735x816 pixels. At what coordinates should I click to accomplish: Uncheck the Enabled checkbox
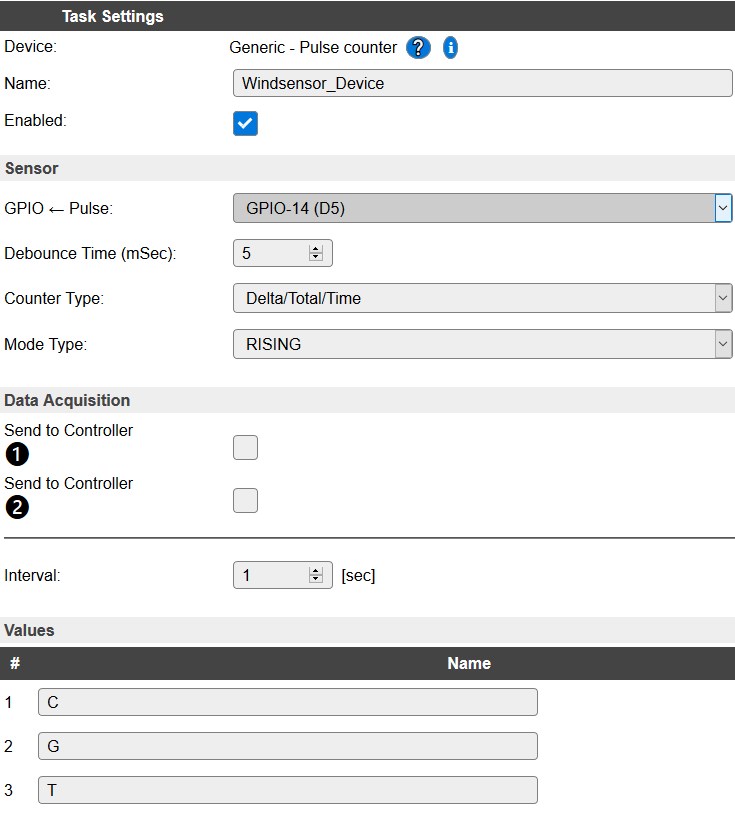(x=245, y=123)
